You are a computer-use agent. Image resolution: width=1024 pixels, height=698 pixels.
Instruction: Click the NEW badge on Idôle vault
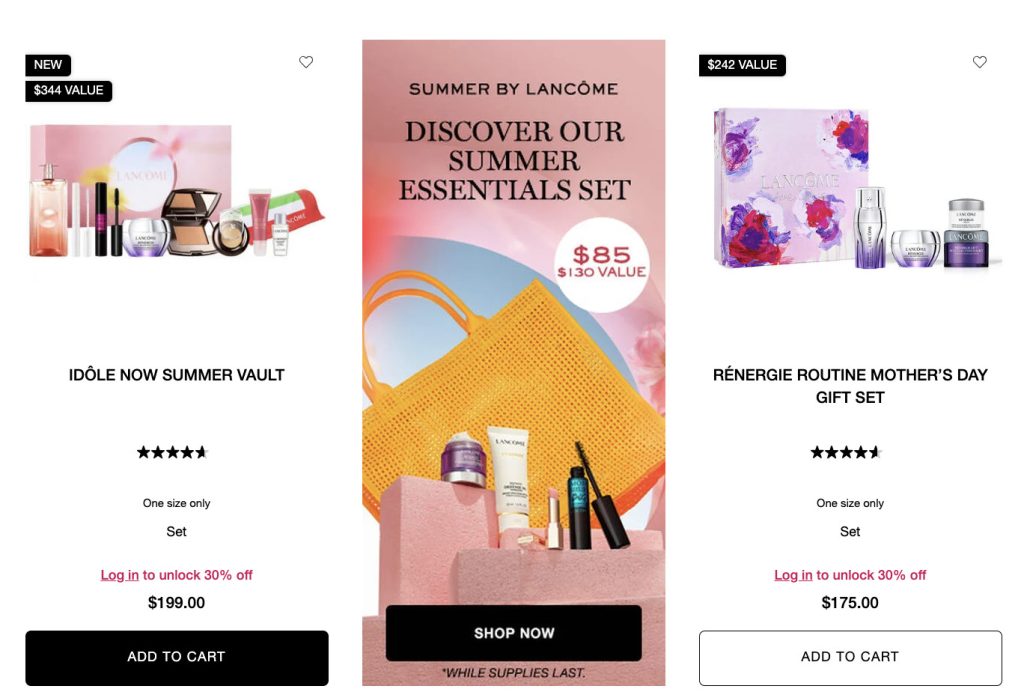click(48, 65)
